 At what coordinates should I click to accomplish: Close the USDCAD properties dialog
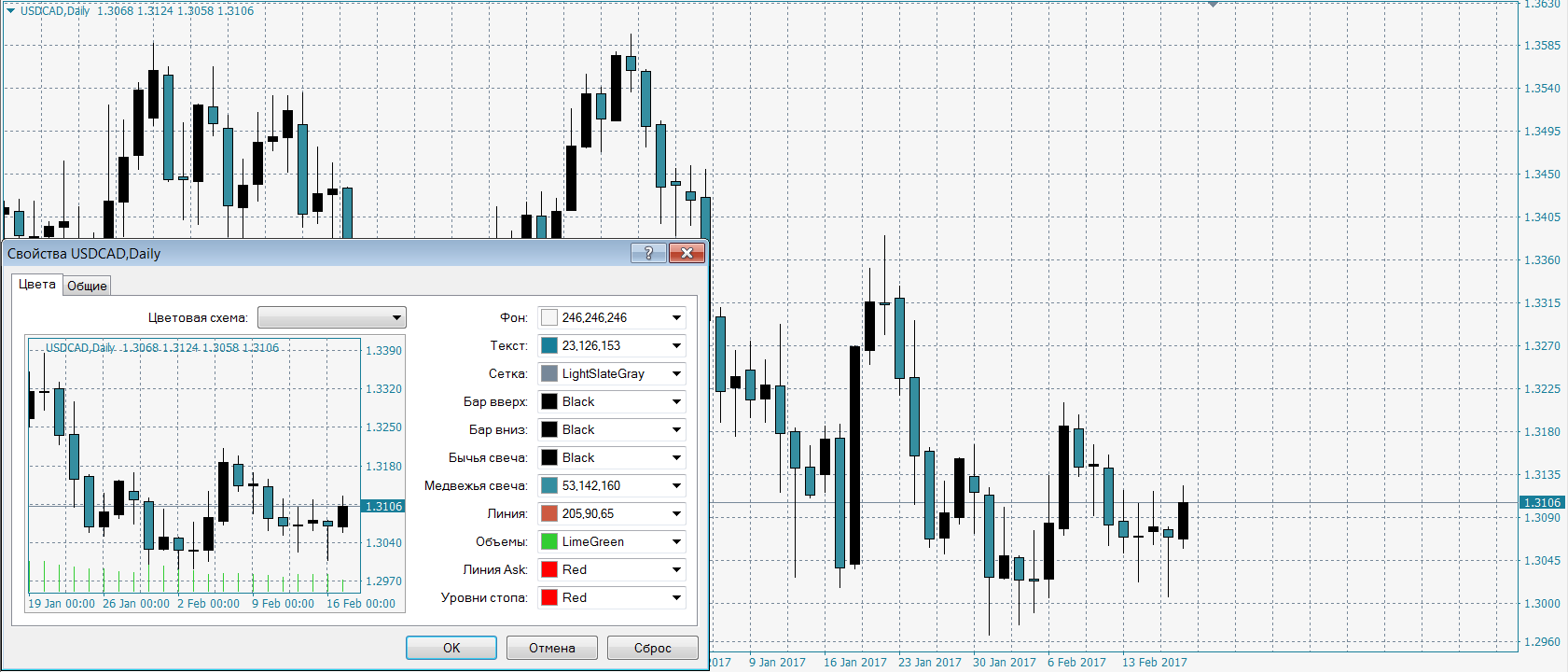(687, 253)
